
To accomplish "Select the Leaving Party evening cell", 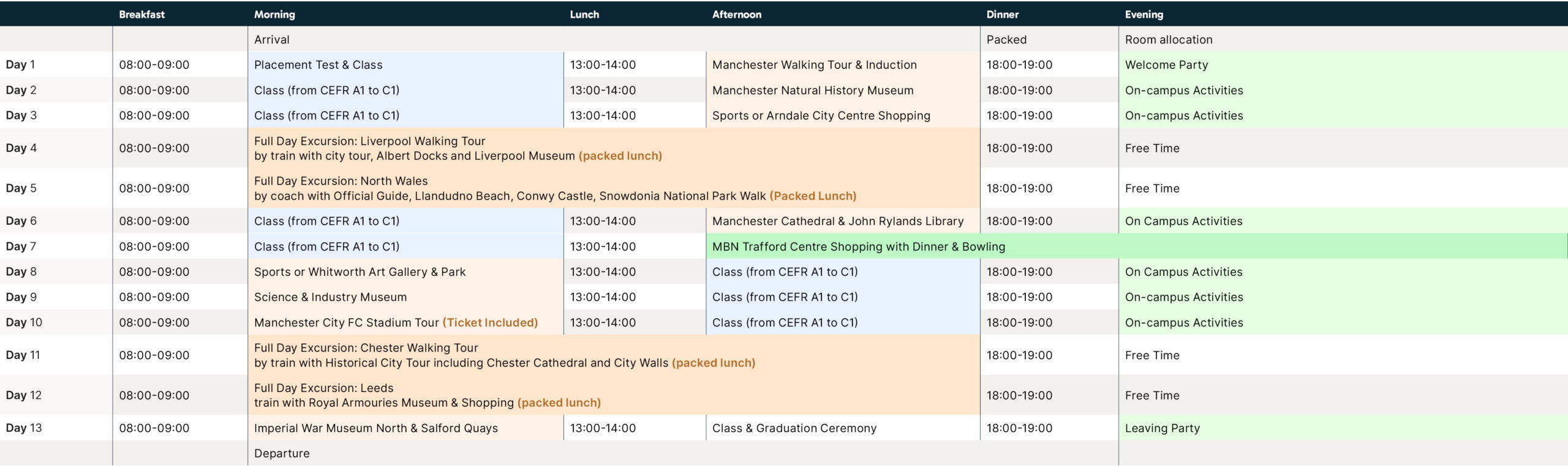I will (1162, 428).
